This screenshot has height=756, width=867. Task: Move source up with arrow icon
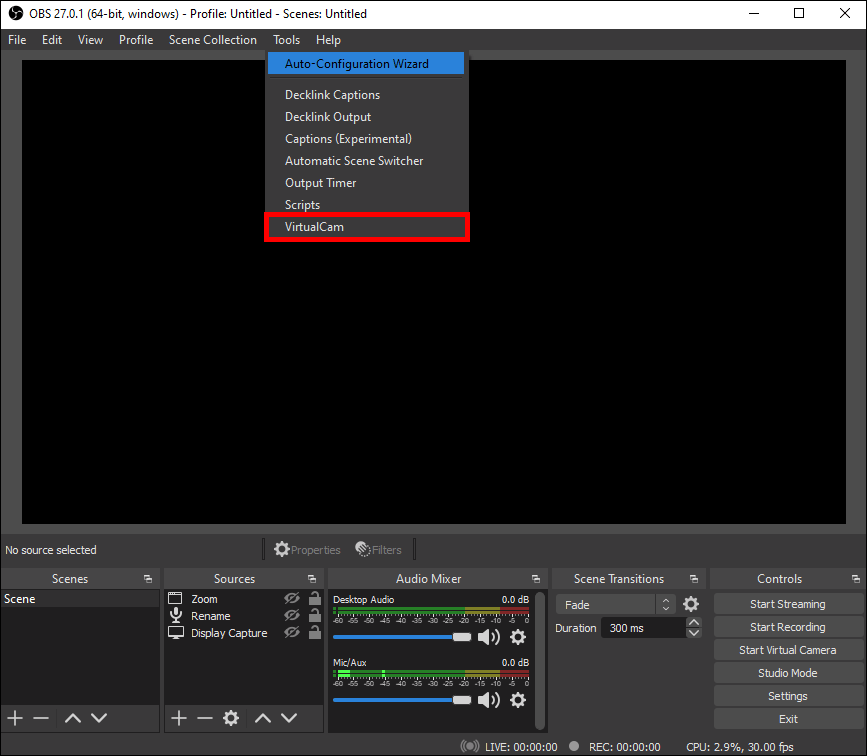(262, 717)
